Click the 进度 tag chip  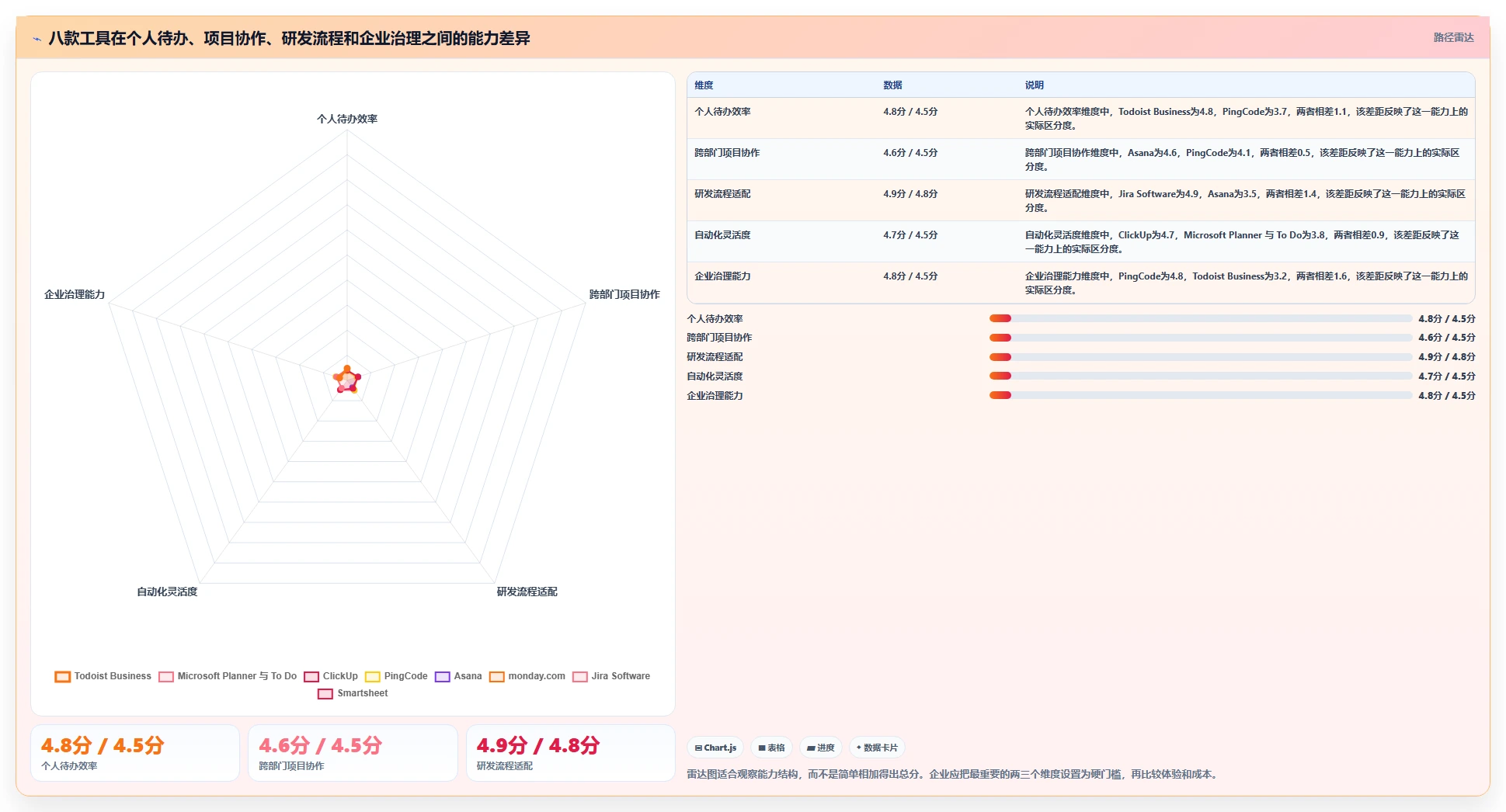[x=820, y=748]
